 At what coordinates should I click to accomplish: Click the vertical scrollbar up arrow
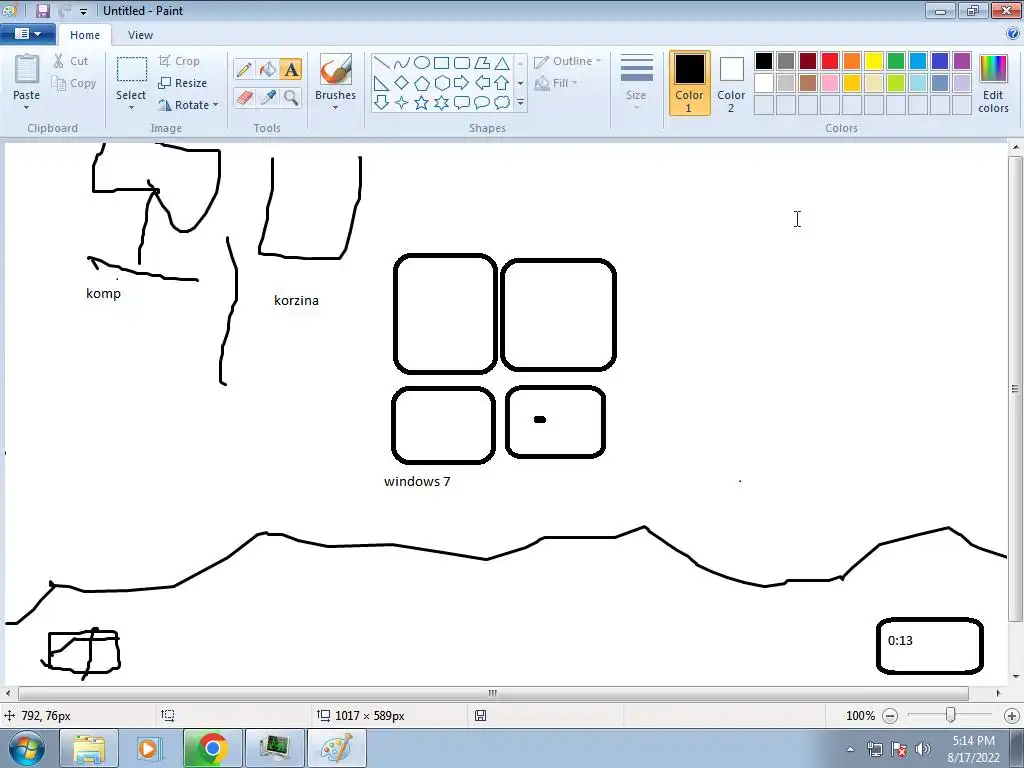tap(1016, 148)
